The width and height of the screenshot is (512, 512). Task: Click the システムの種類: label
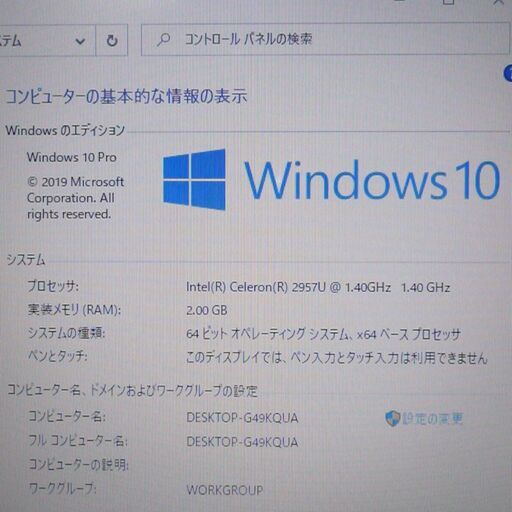click(x=66, y=333)
